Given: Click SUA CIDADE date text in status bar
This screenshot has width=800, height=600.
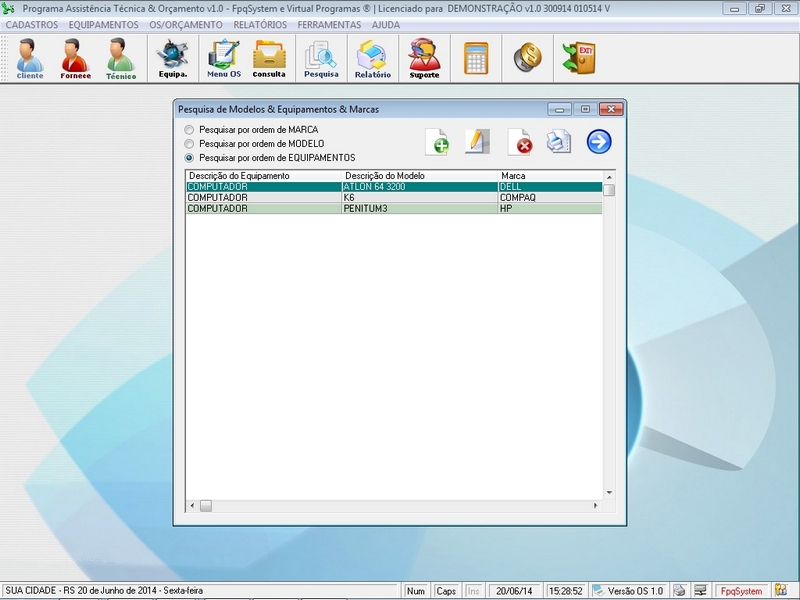Looking at the screenshot, I should tap(104, 590).
